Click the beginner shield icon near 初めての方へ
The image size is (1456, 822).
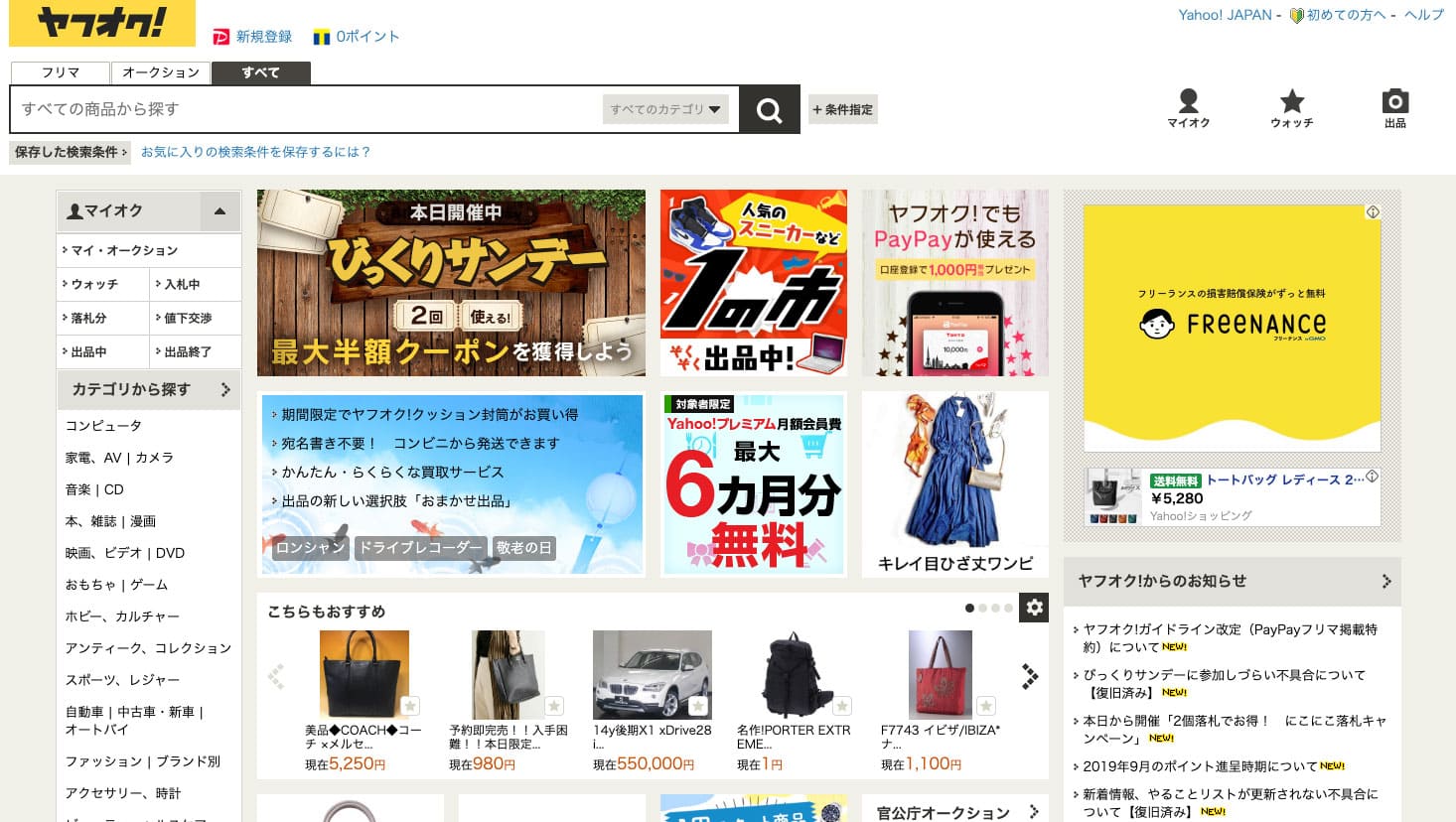click(x=1295, y=16)
